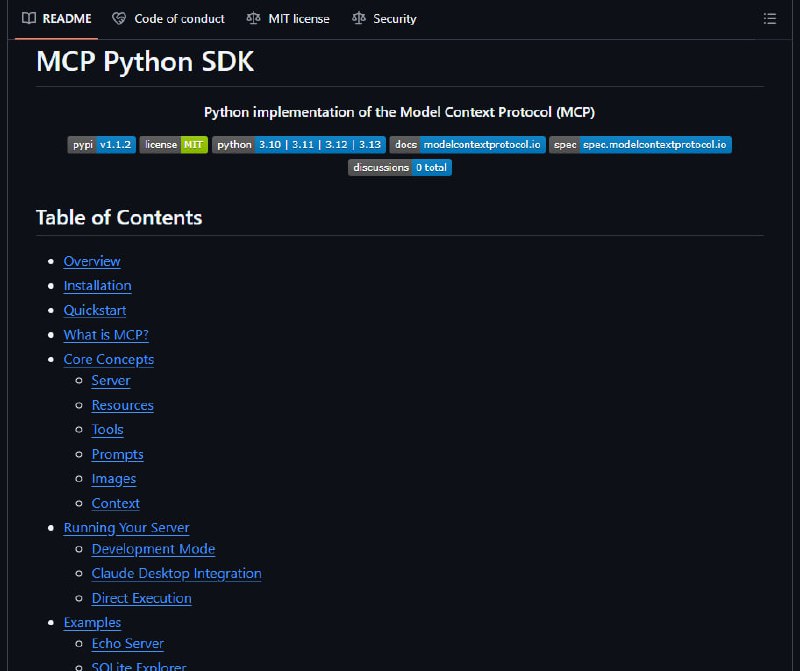800x671 pixels.
Task: Click the MCP Python SDK heading
Action: point(145,62)
